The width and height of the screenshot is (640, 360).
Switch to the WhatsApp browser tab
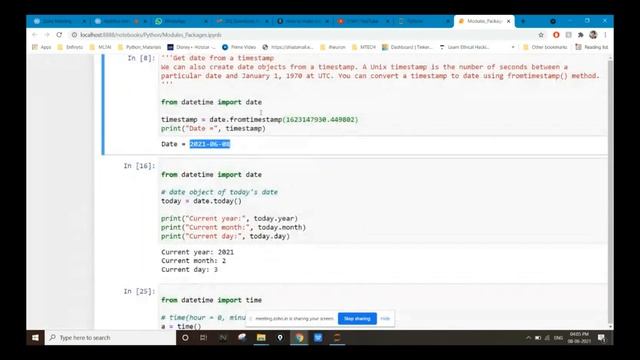click(182, 21)
